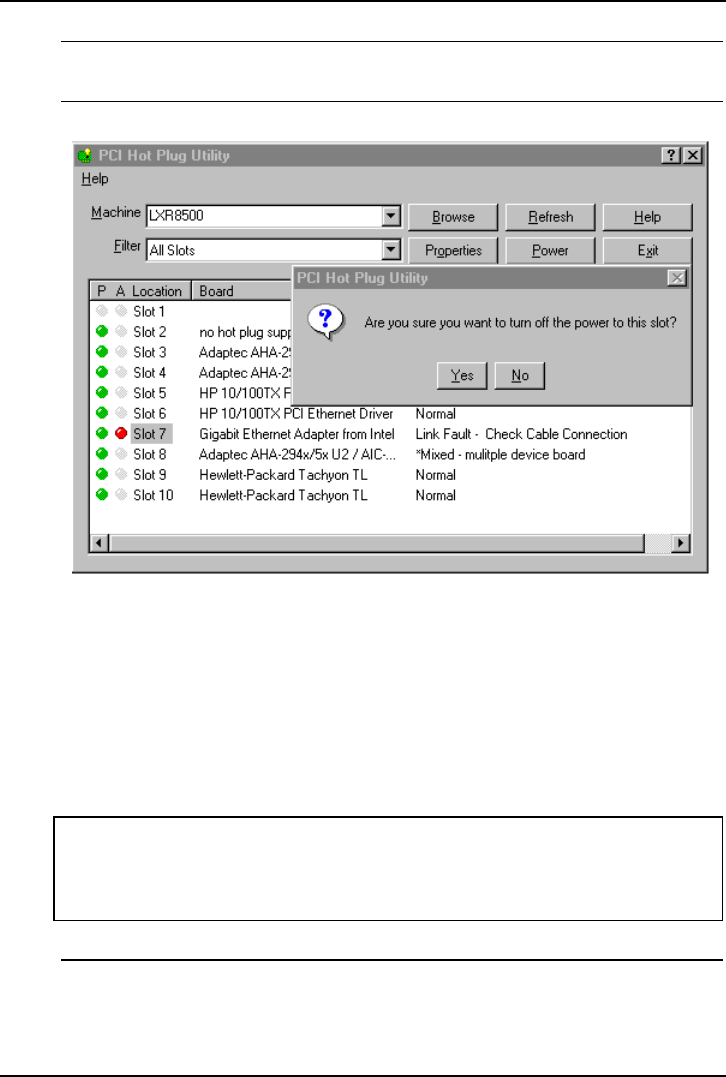The width and height of the screenshot is (726, 1077).
Task: Confirm power off with Yes
Action: [462, 376]
